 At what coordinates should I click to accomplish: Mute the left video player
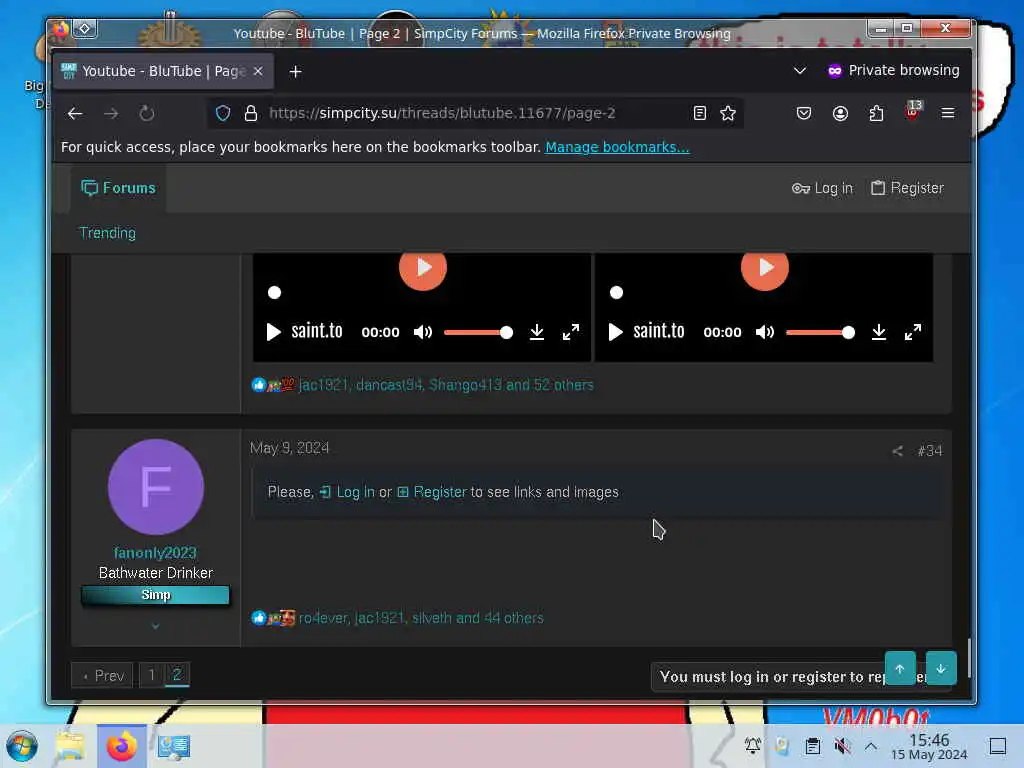click(x=423, y=332)
